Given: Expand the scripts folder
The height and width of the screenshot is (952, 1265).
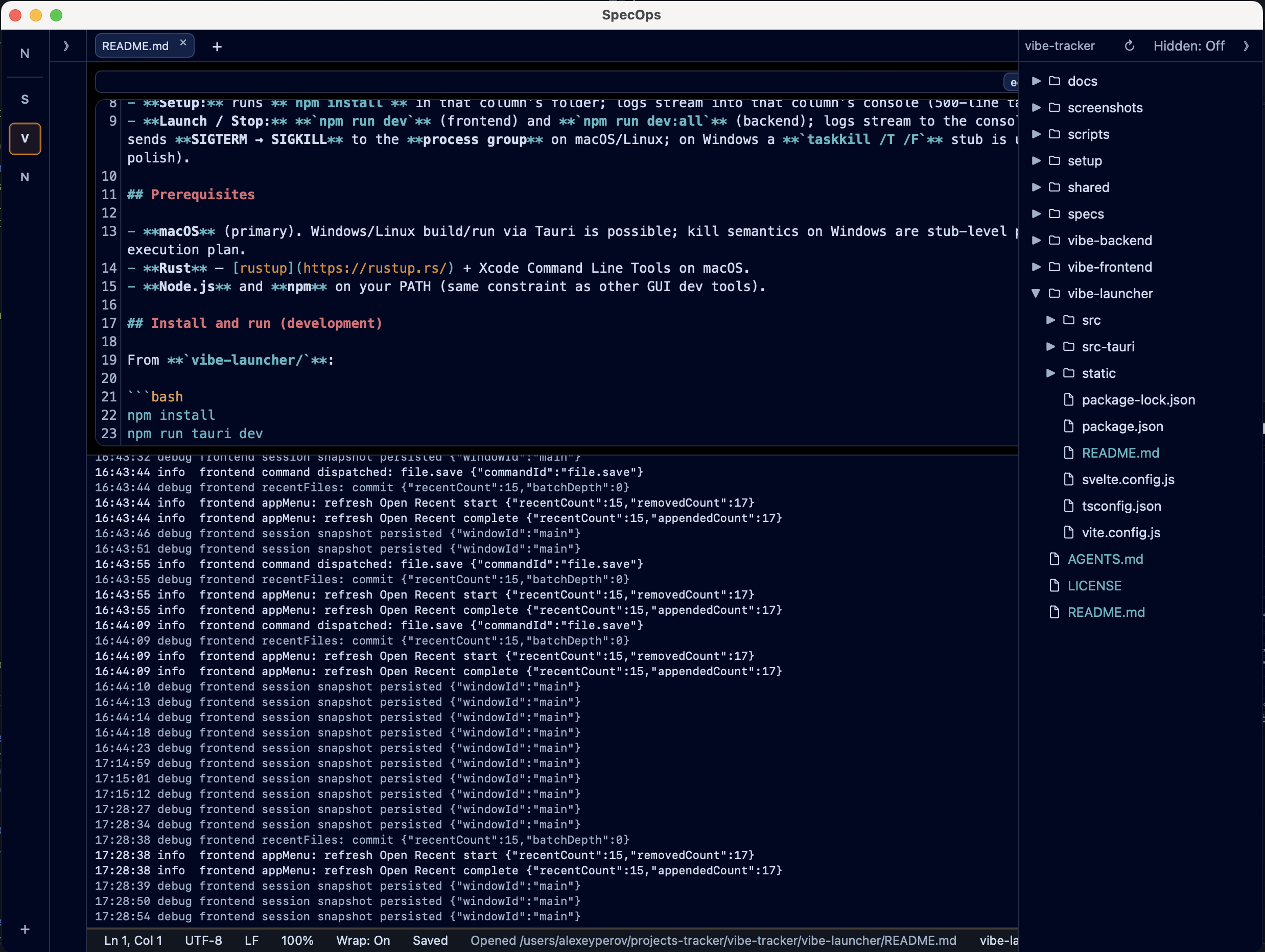Looking at the screenshot, I should point(1036,134).
